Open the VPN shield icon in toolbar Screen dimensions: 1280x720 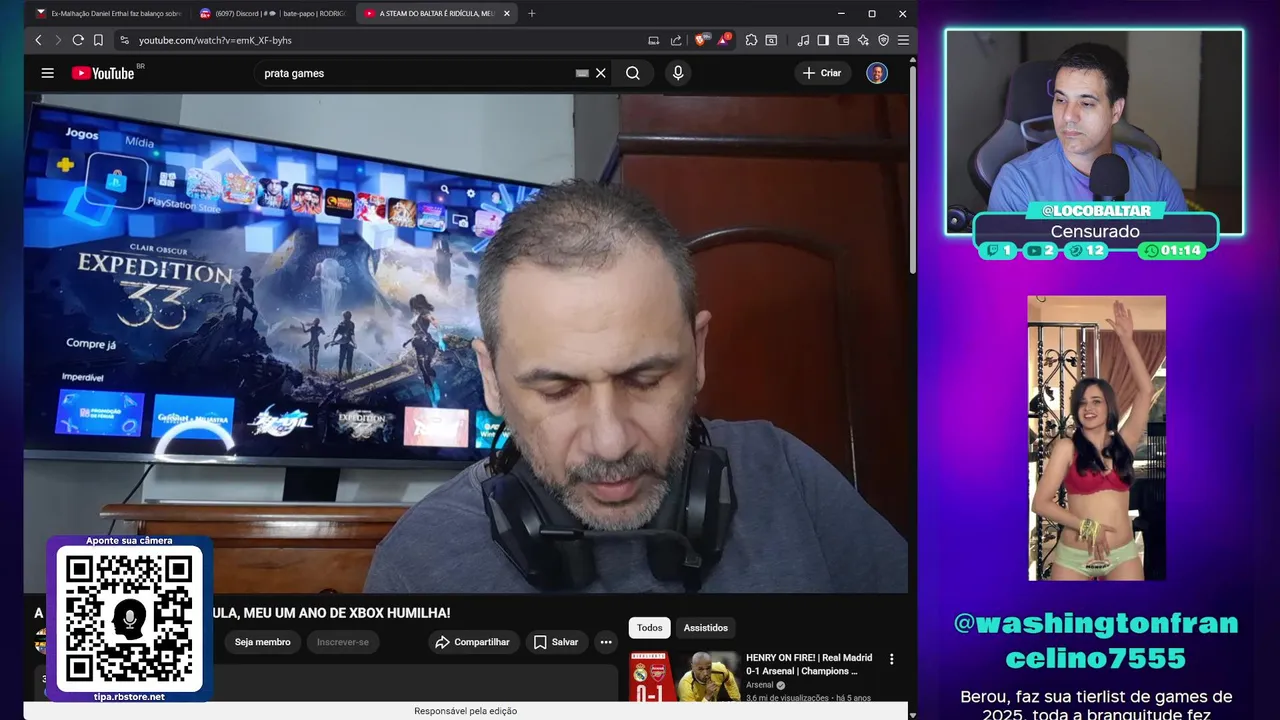click(x=883, y=40)
